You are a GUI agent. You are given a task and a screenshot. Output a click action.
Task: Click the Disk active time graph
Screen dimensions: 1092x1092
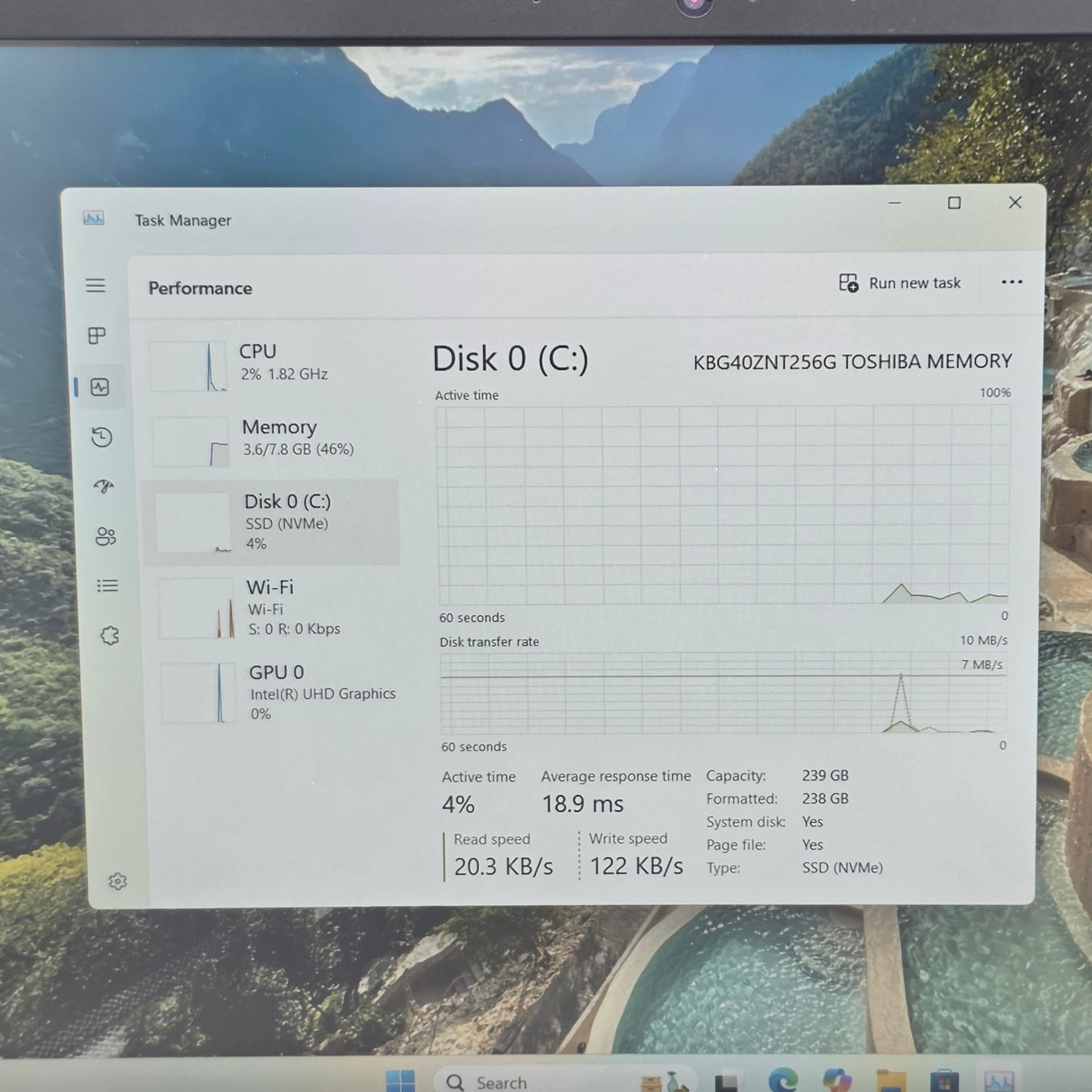[722, 504]
